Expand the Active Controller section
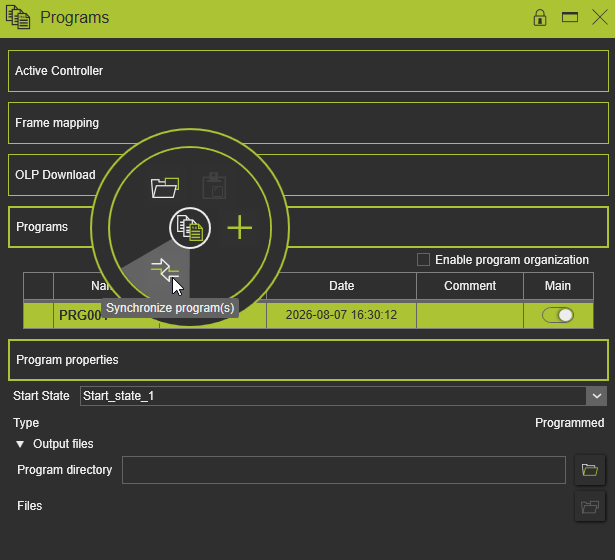The image size is (615, 560). (308, 71)
